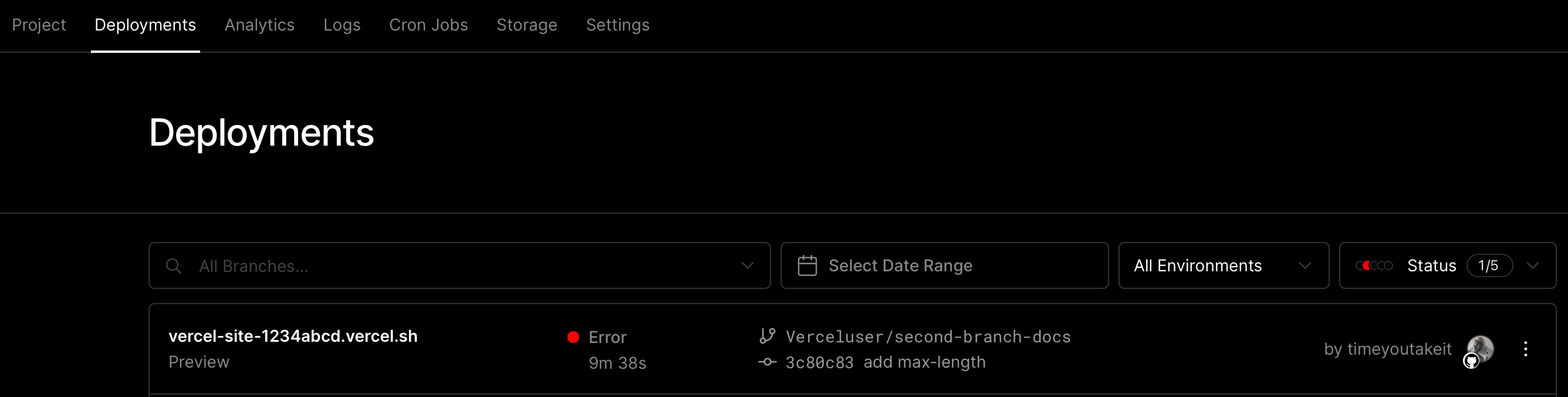
Task: Open the calendar icon in Select Date Range
Action: click(x=807, y=265)
